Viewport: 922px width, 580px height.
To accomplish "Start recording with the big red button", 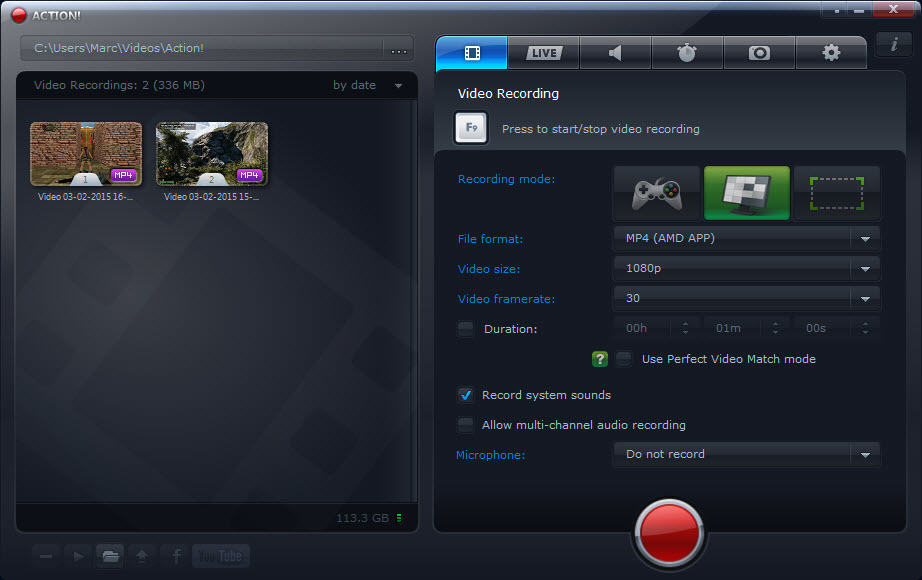I will [669, 533].
